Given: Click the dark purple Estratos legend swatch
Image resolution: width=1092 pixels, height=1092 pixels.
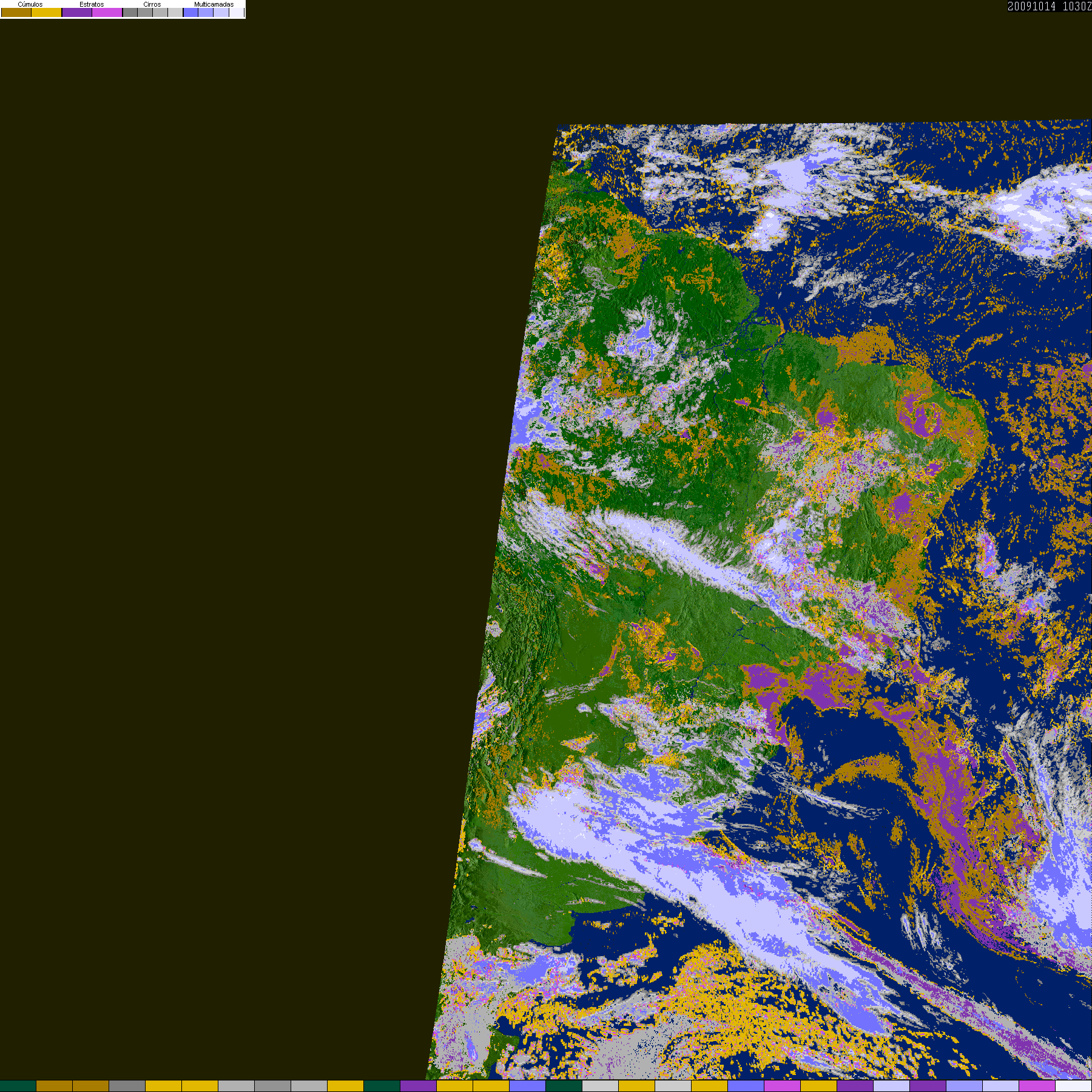Looking at the screenshot, I should [77, 12].
